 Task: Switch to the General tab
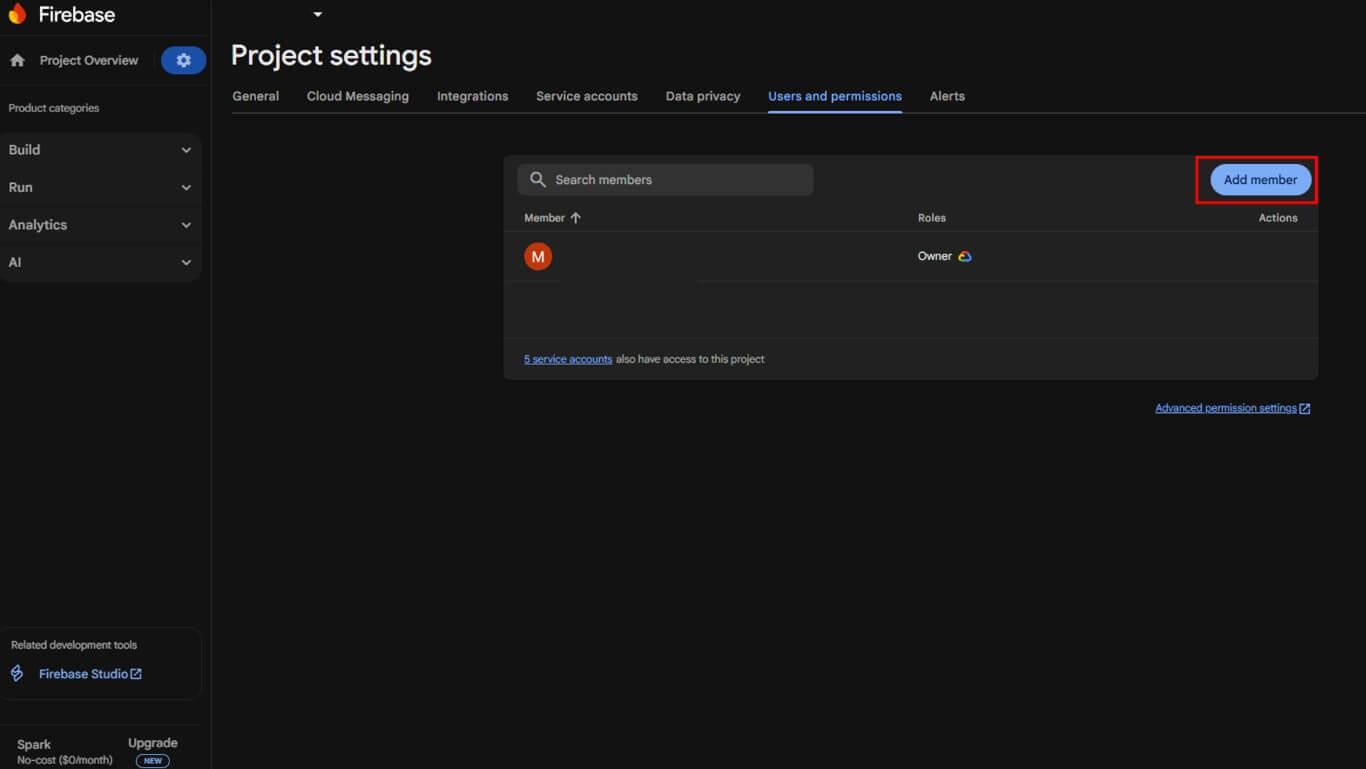(x=256, y=96)
